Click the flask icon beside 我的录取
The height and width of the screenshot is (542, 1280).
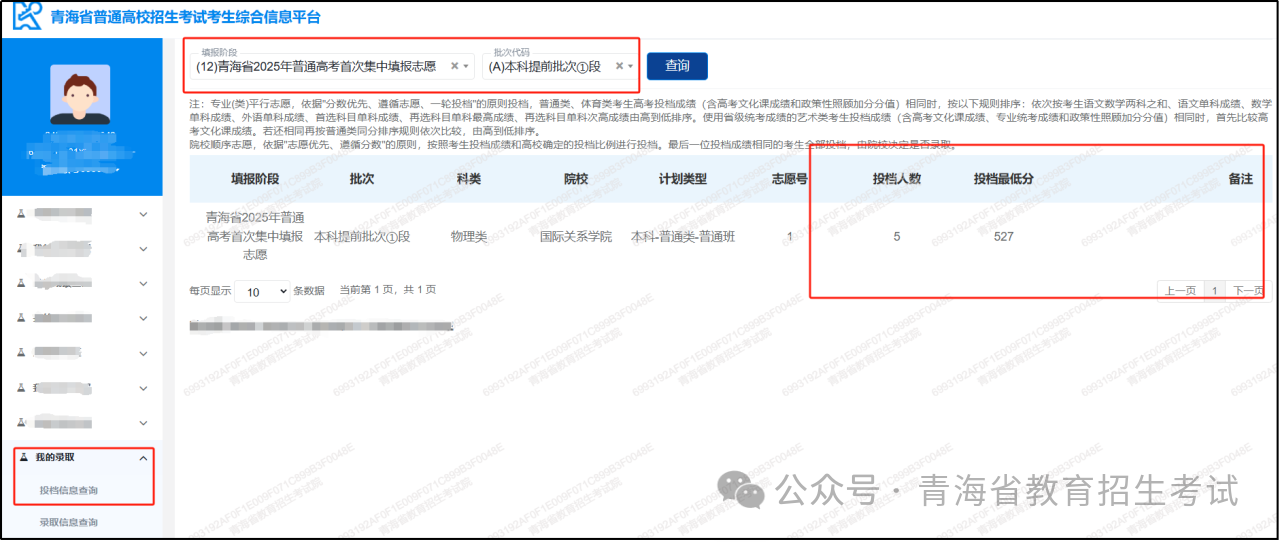(22, 458)
